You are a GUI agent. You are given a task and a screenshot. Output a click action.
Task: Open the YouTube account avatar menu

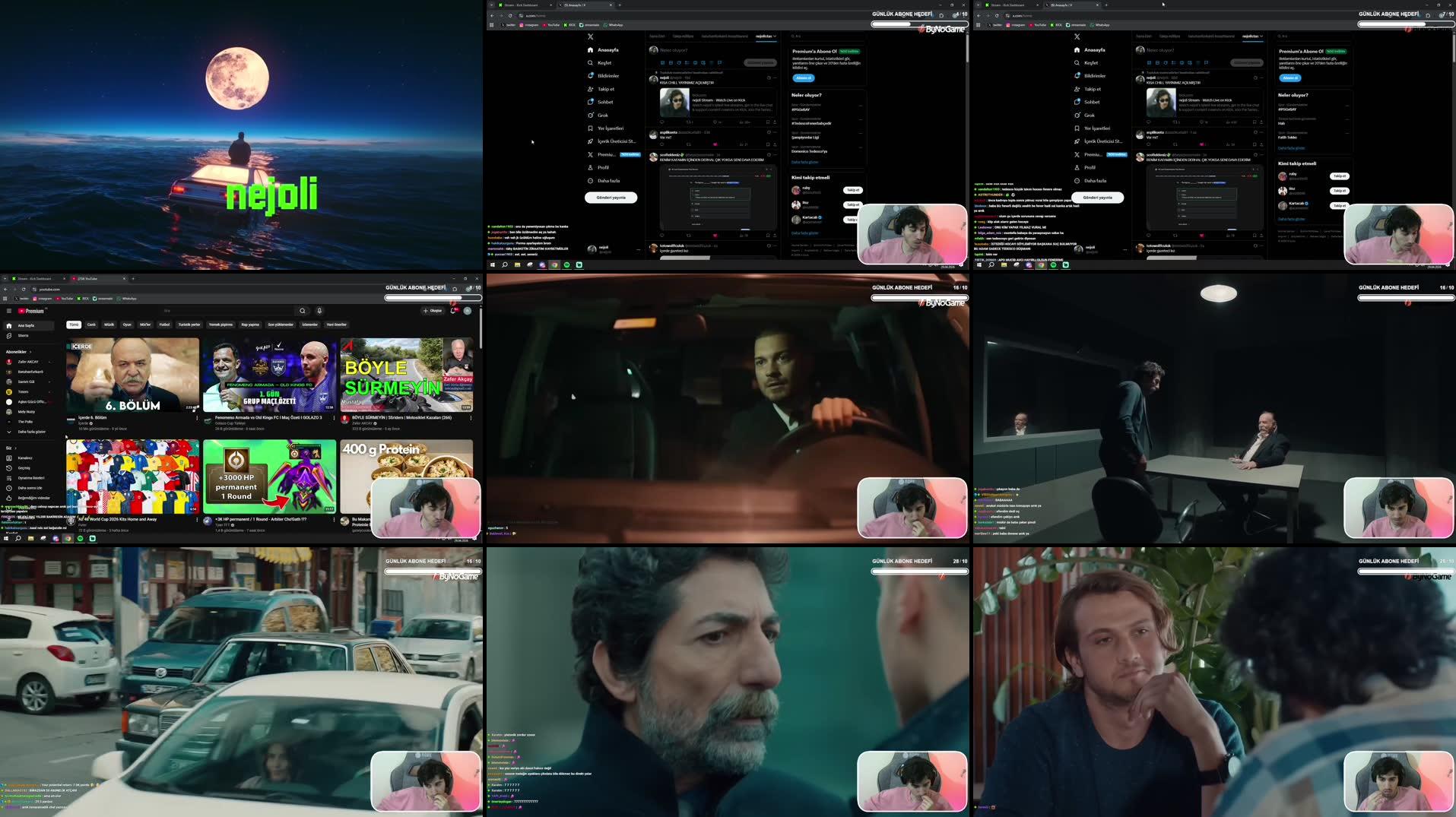coord(468,311)
